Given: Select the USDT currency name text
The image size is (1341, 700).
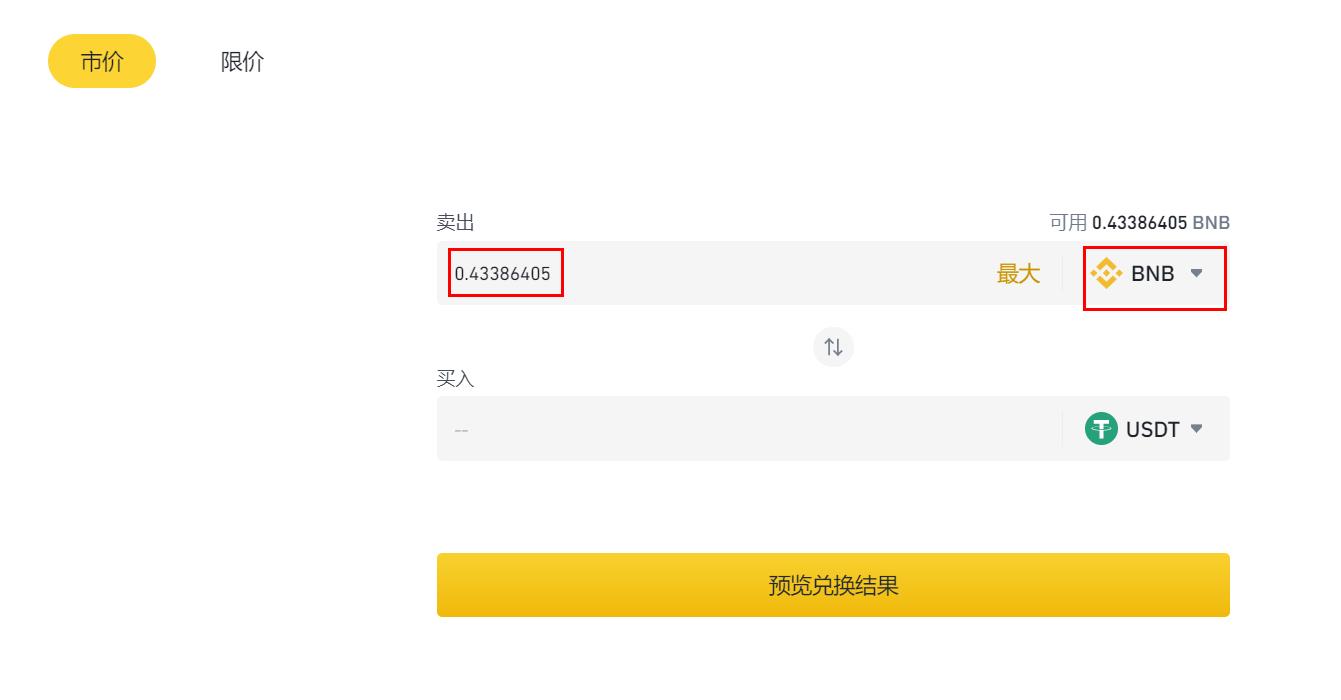Looking at the screenshot, I should [1153, 429].
